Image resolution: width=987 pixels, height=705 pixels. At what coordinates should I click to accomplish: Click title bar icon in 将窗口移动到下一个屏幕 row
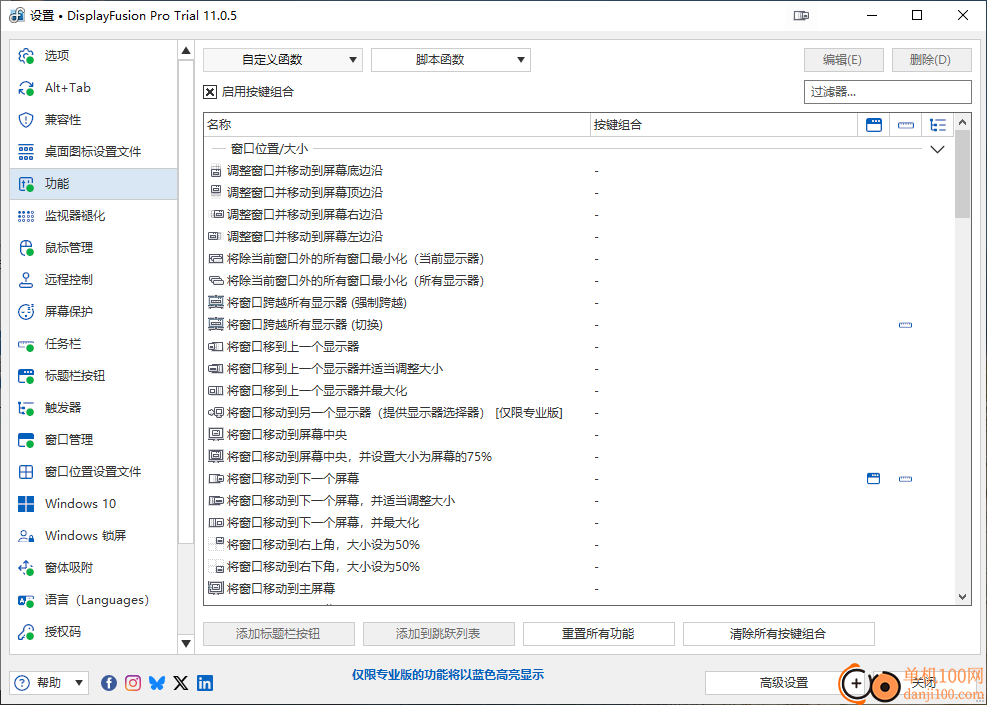874,479
